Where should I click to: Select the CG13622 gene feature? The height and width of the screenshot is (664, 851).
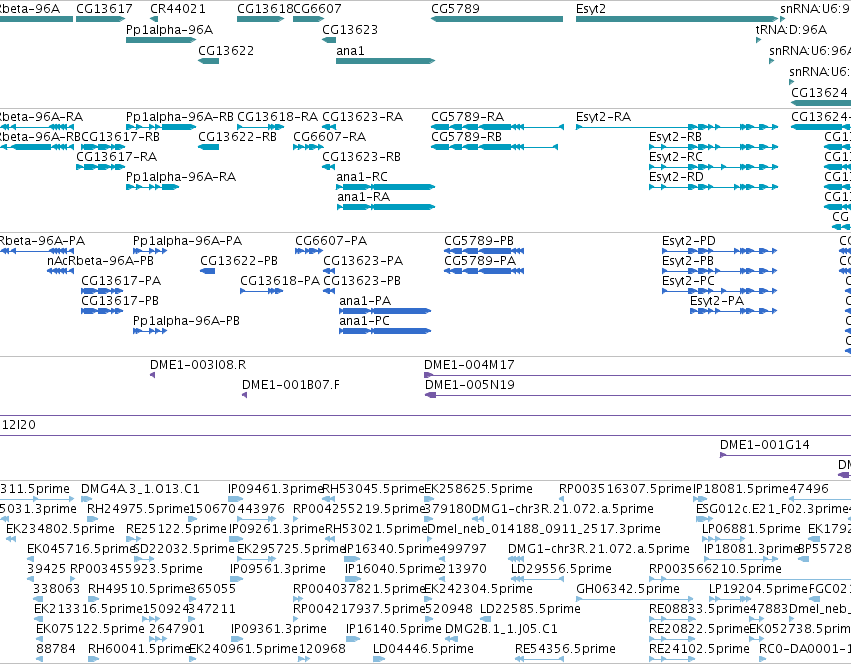(208, 61)
